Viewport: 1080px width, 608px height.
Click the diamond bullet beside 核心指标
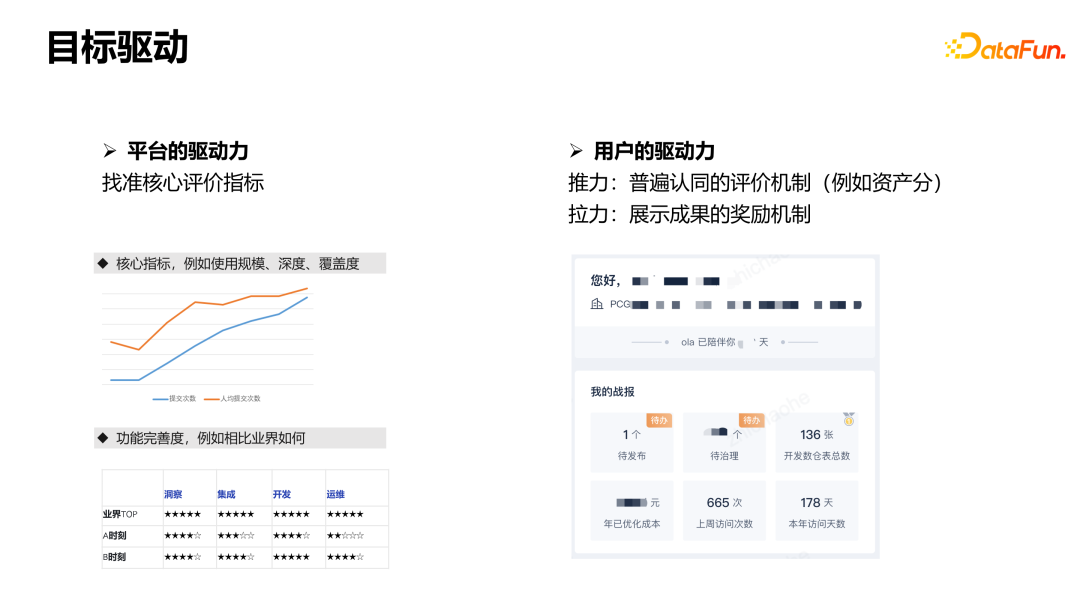click(x=102, y=263)
